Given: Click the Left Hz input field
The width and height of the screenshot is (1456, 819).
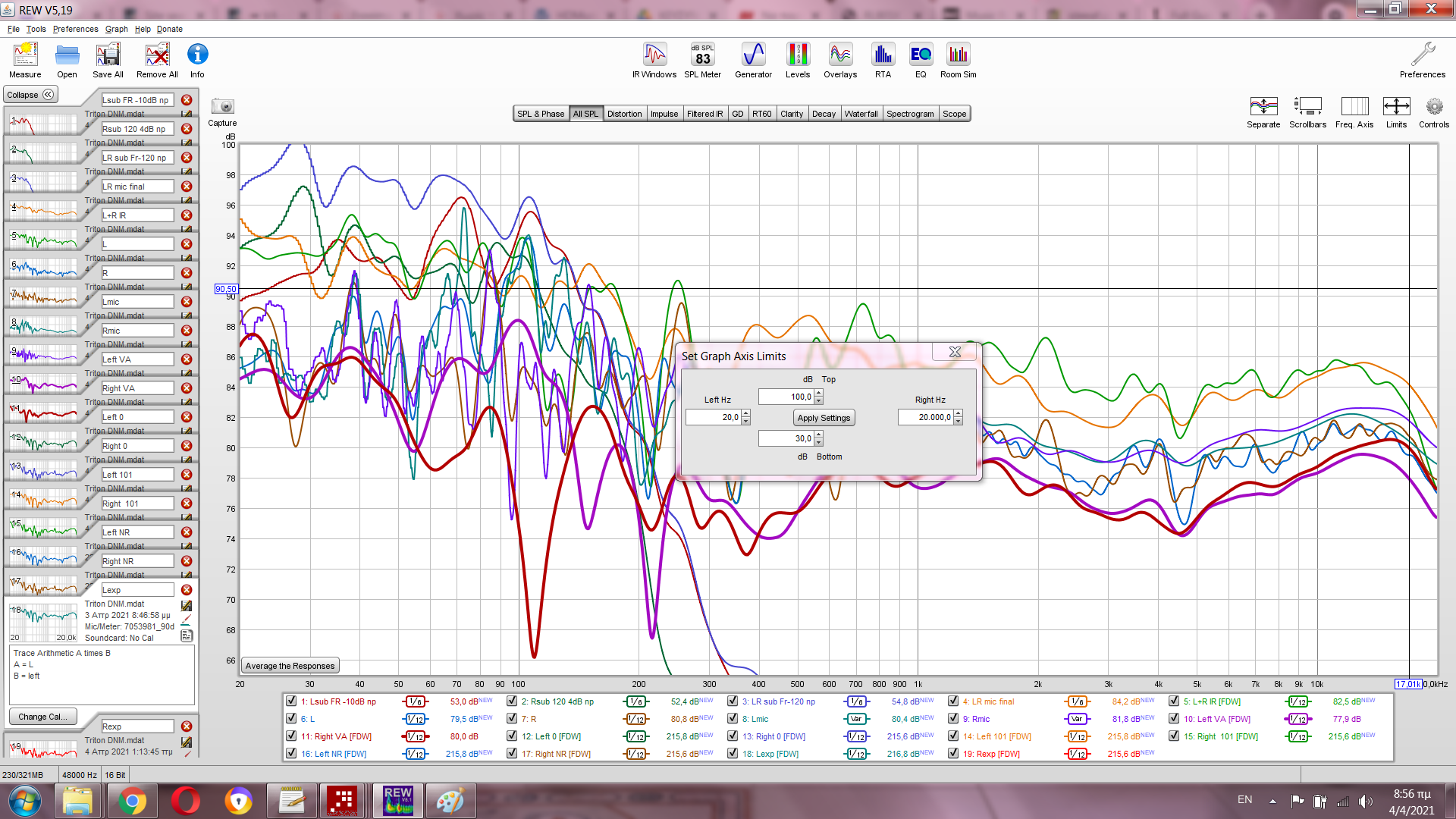Looking at the screenshot, I should tap(713, 417).
